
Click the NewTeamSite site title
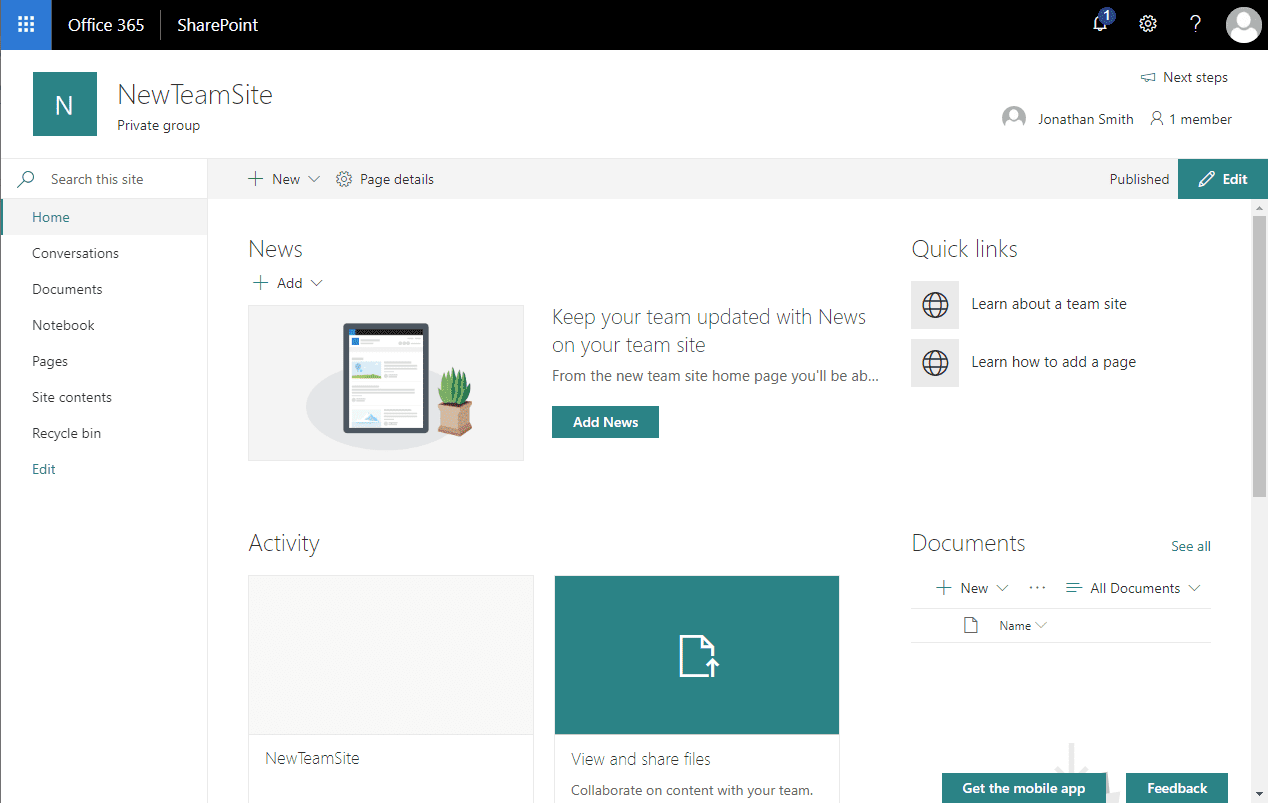coord(195,95)
